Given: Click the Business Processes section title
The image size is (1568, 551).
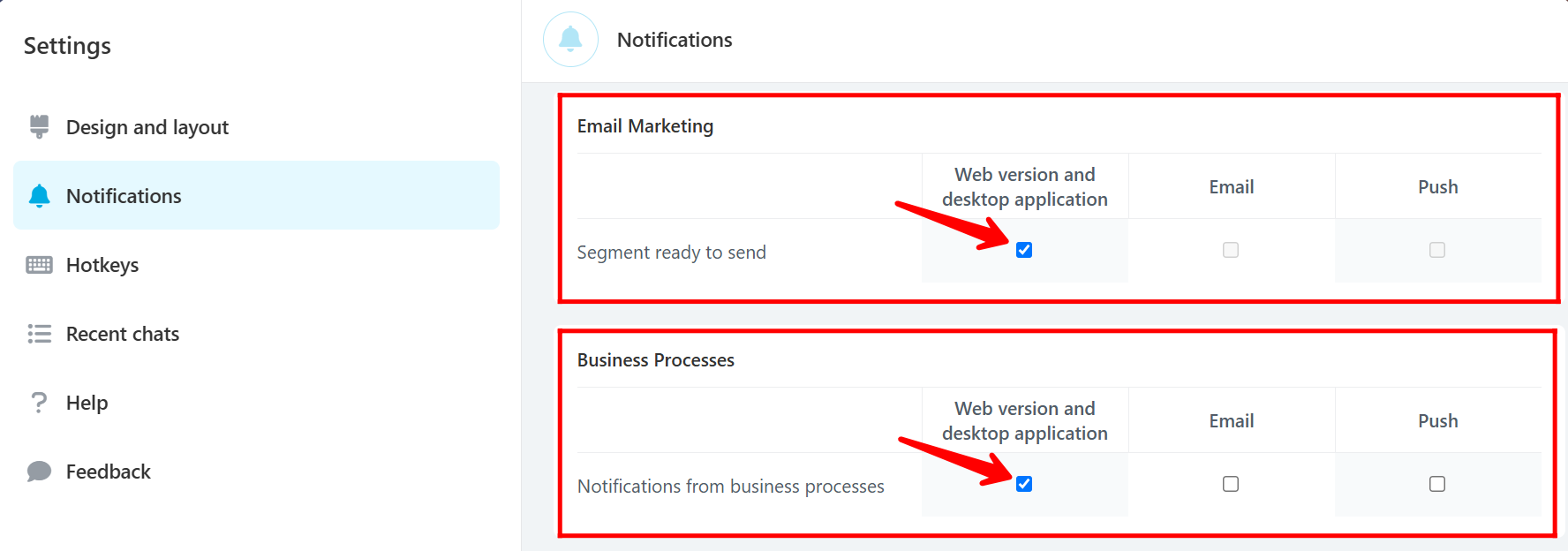Looking at the screenshot, I should click(656, 360).
